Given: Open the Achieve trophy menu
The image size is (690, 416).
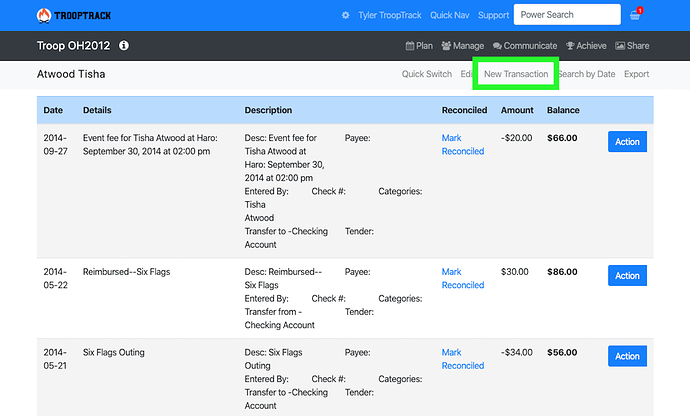Looking at the screenshot, I should (x=586, y=46).
